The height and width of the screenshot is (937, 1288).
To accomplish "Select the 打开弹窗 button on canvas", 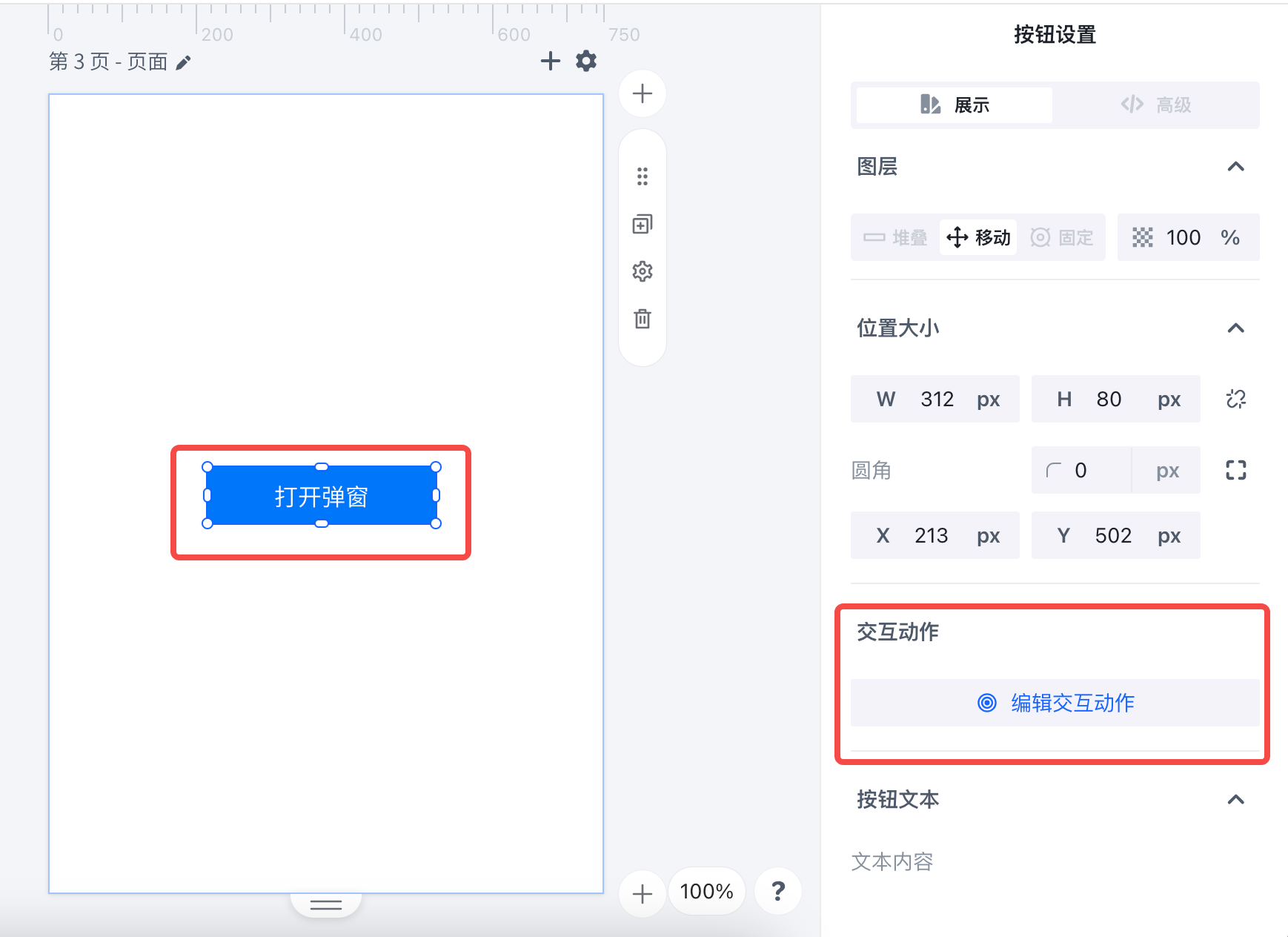I will pyautogui.click(x=322, y=495).
